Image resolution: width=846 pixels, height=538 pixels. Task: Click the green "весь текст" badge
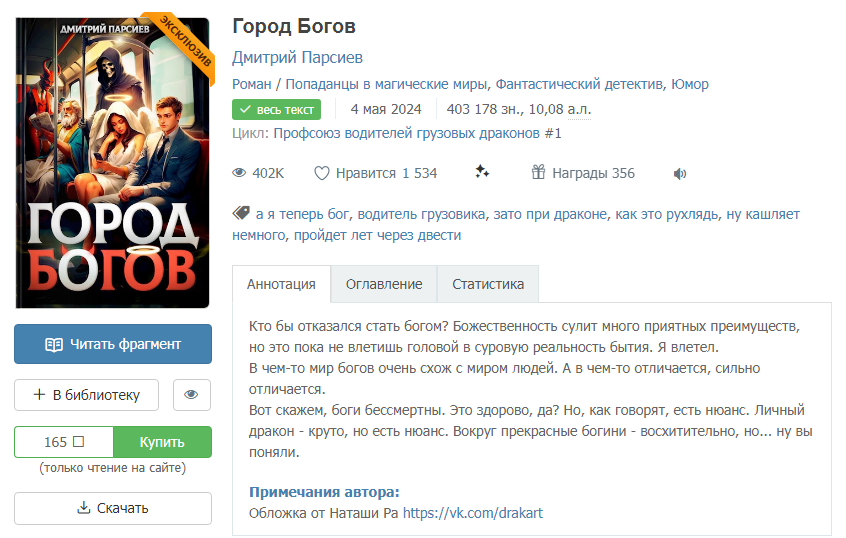[x=276, y=110]
